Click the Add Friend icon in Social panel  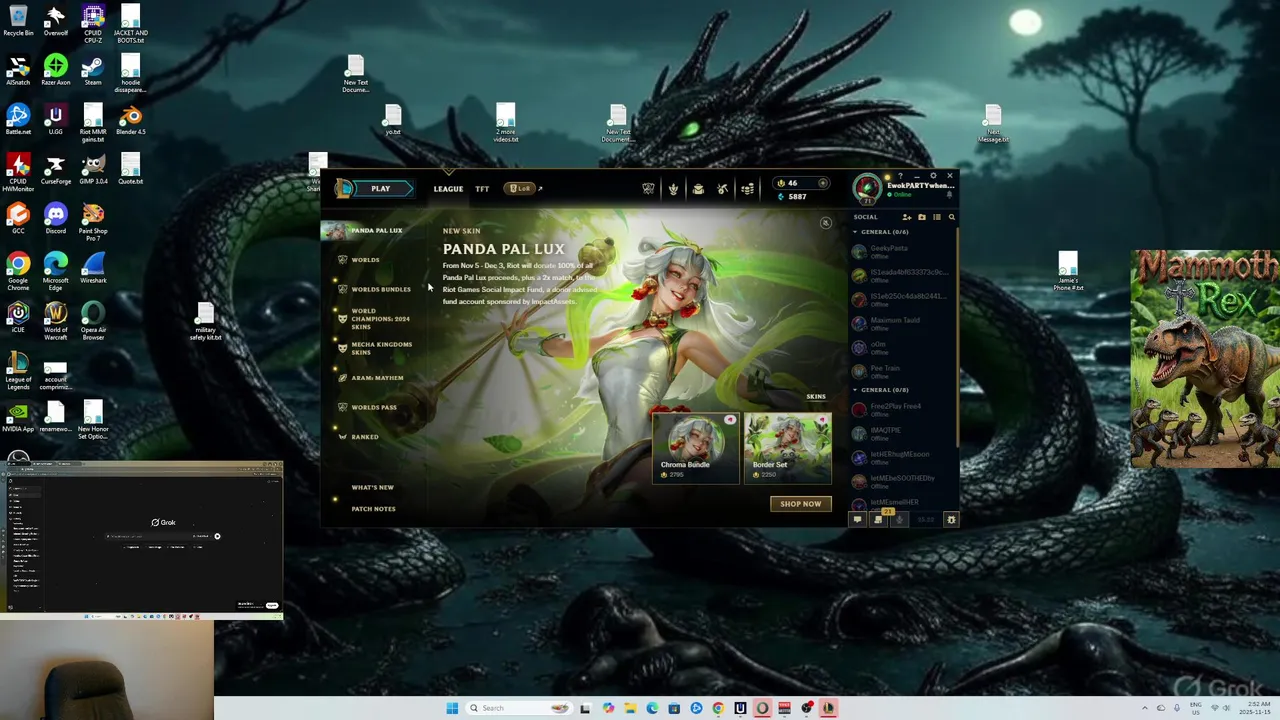click(907, 217)
